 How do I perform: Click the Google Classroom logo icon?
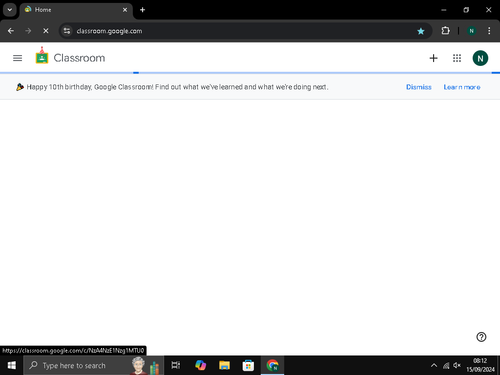[x=42, y=56]
